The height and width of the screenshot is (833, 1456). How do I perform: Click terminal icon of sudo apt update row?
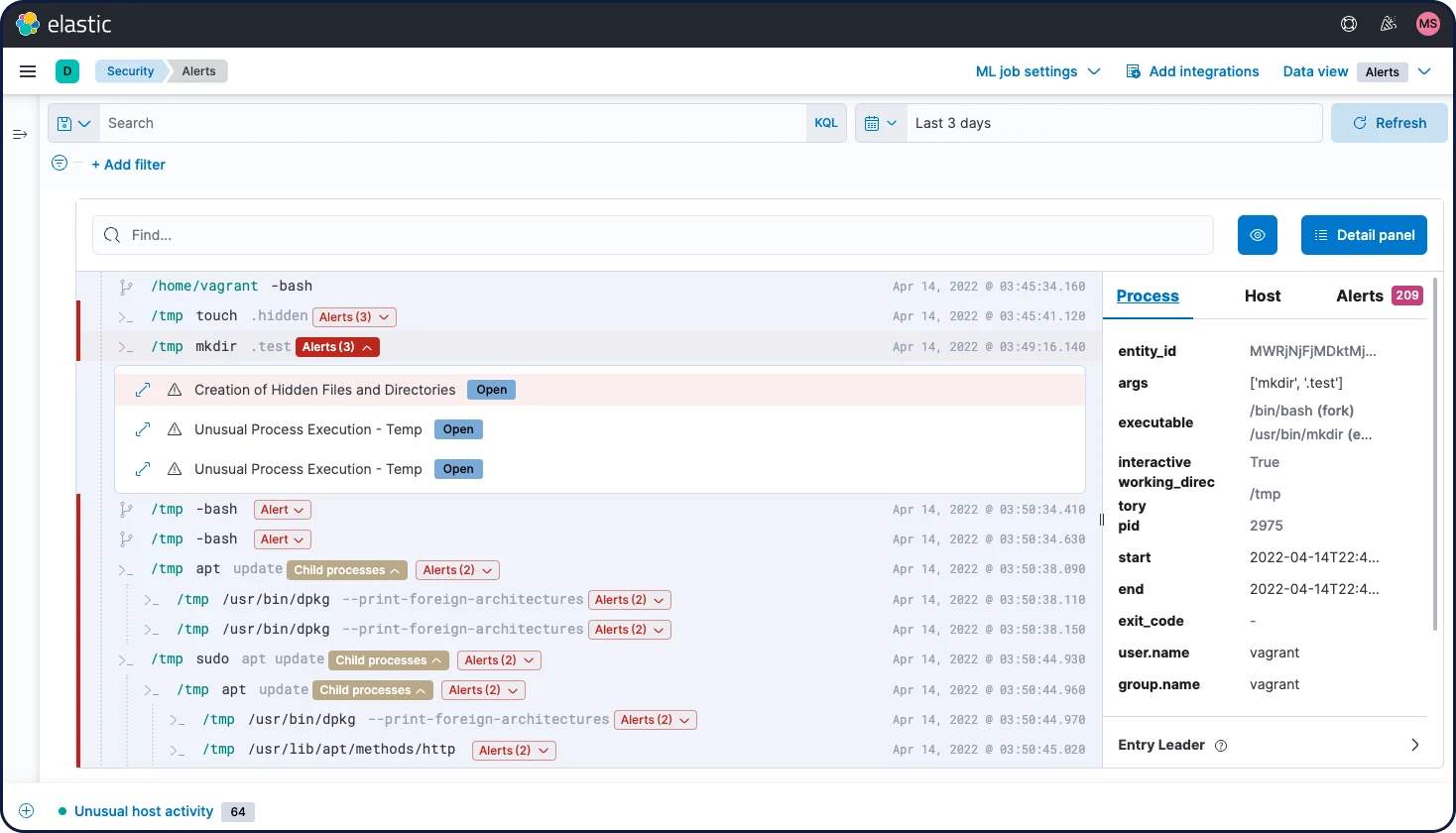(x=126, y=660)
